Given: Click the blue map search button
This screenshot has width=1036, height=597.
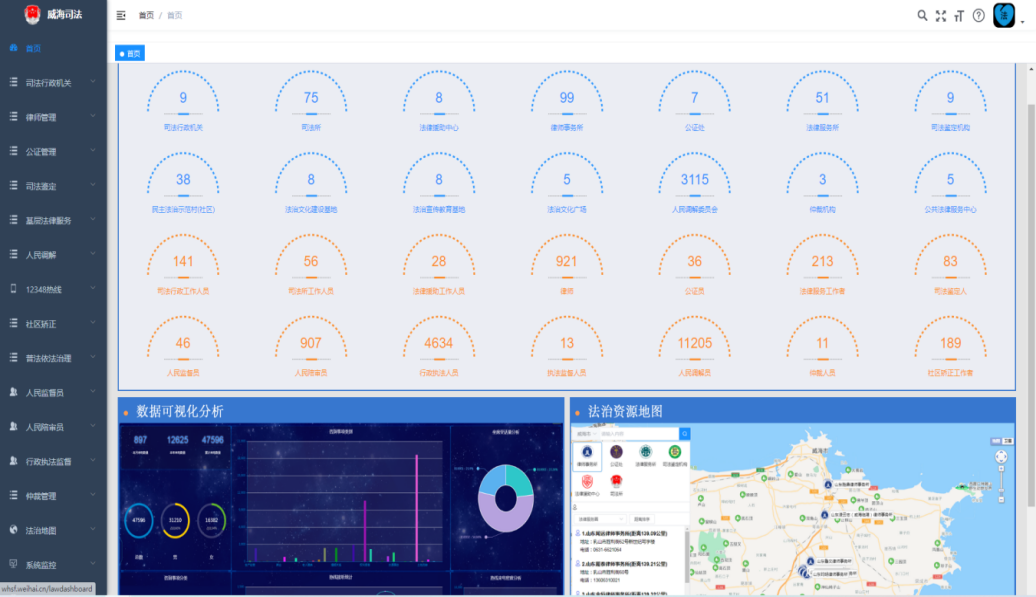Looking at the screenshot, I should pos(684,434).
